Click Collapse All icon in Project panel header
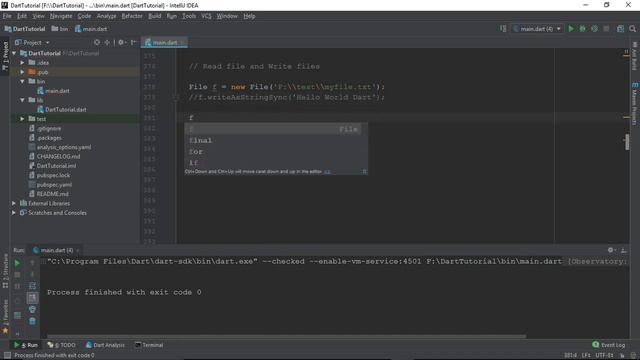The width and height of the screenshot is (640, 360). [x=107, y=42]
